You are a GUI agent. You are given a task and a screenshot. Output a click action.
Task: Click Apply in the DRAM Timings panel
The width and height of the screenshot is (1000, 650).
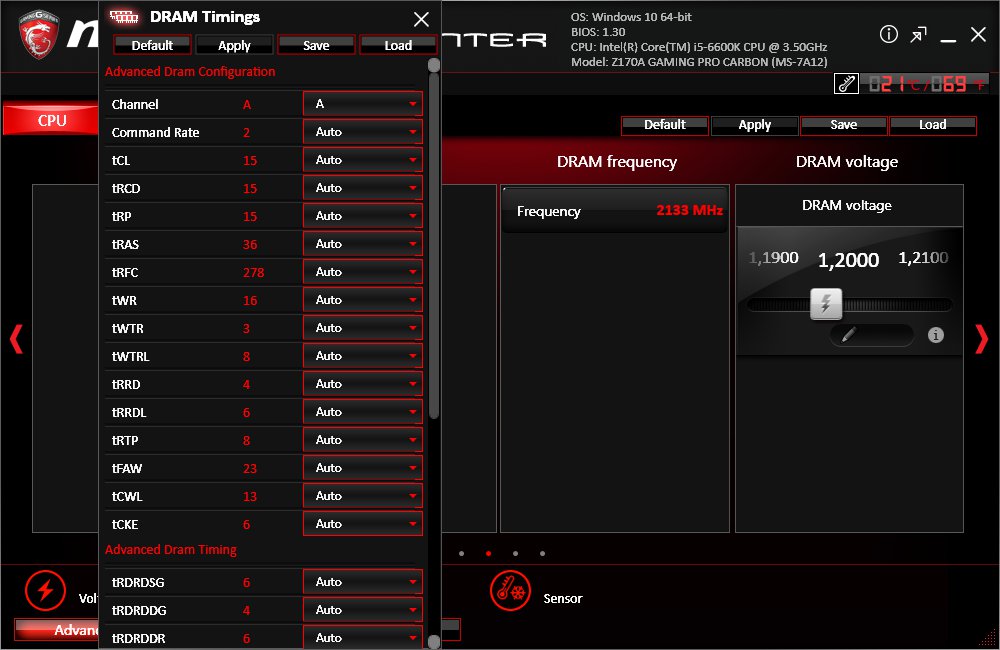[x=234, y=45]
